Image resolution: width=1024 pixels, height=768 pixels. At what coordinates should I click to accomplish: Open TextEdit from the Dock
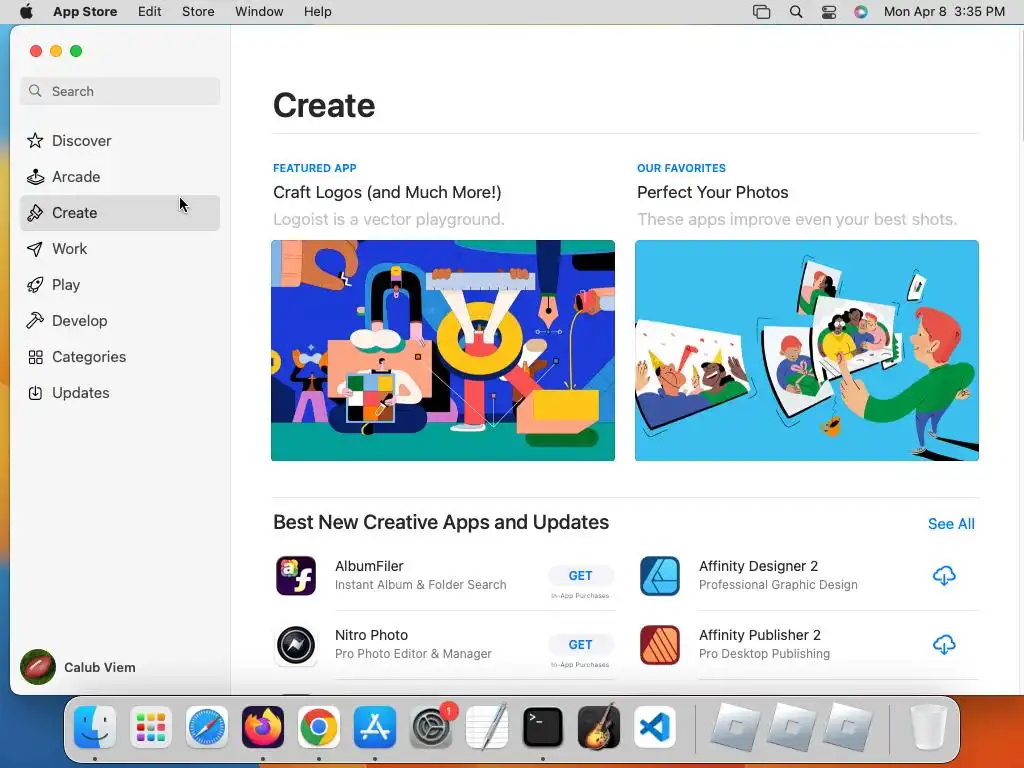pyautogui.click(x=487, y=727)
